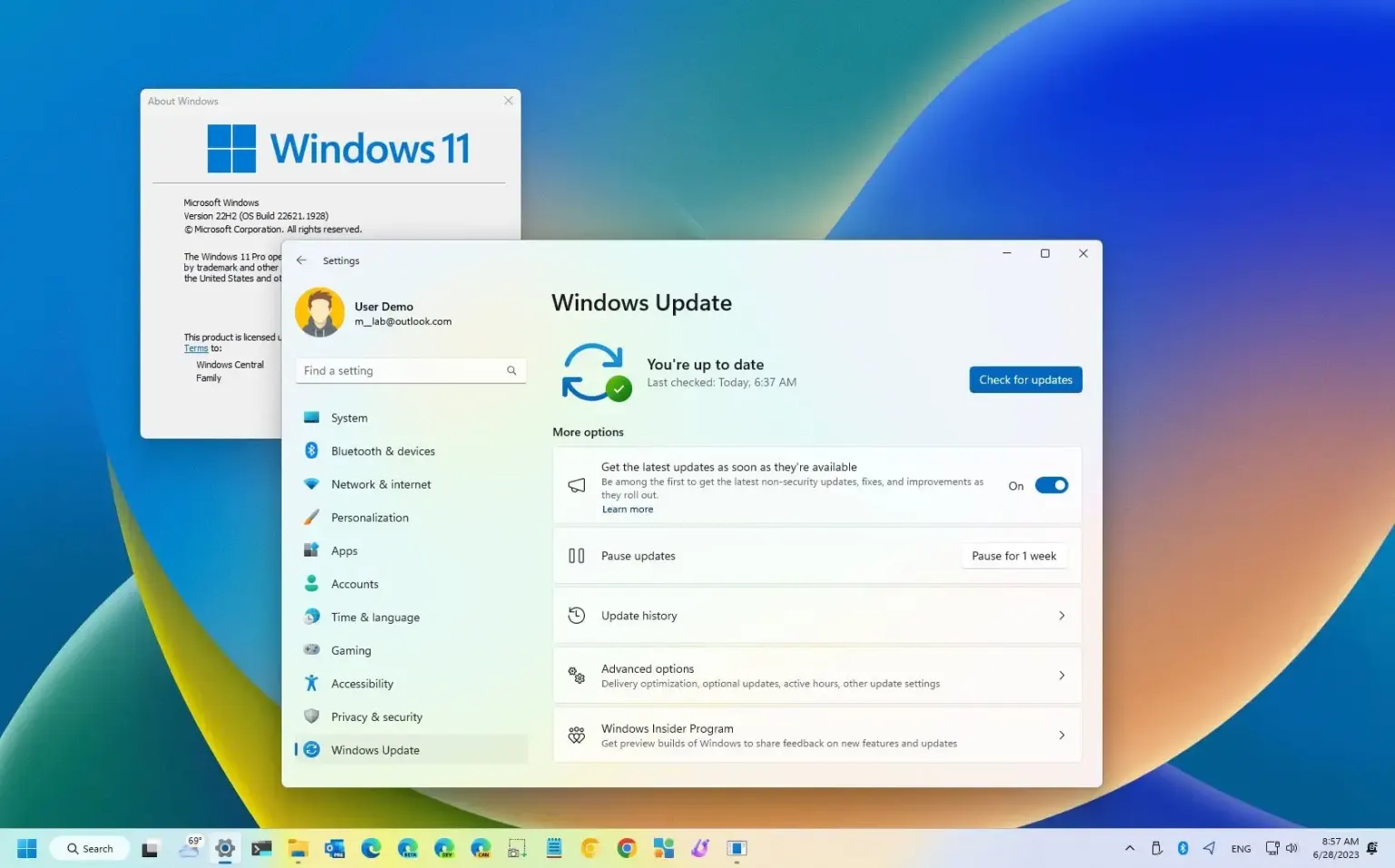1395x868 pixels.
Task: Click the Bluetooth tray icon
Action: click(1182, 848)
